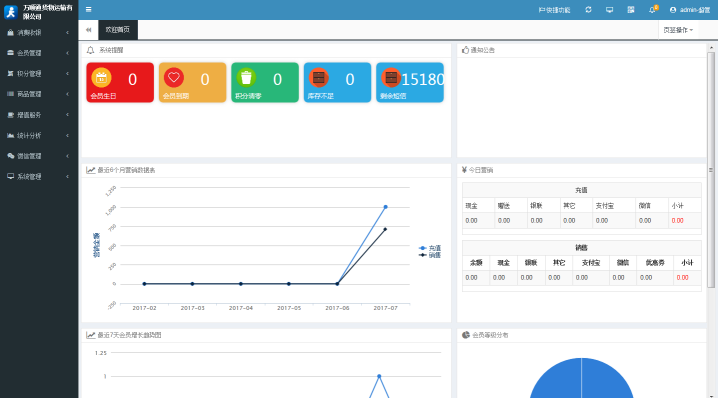
Task: Click the 积分清零 trash bin icon
Action: (246, 77)
